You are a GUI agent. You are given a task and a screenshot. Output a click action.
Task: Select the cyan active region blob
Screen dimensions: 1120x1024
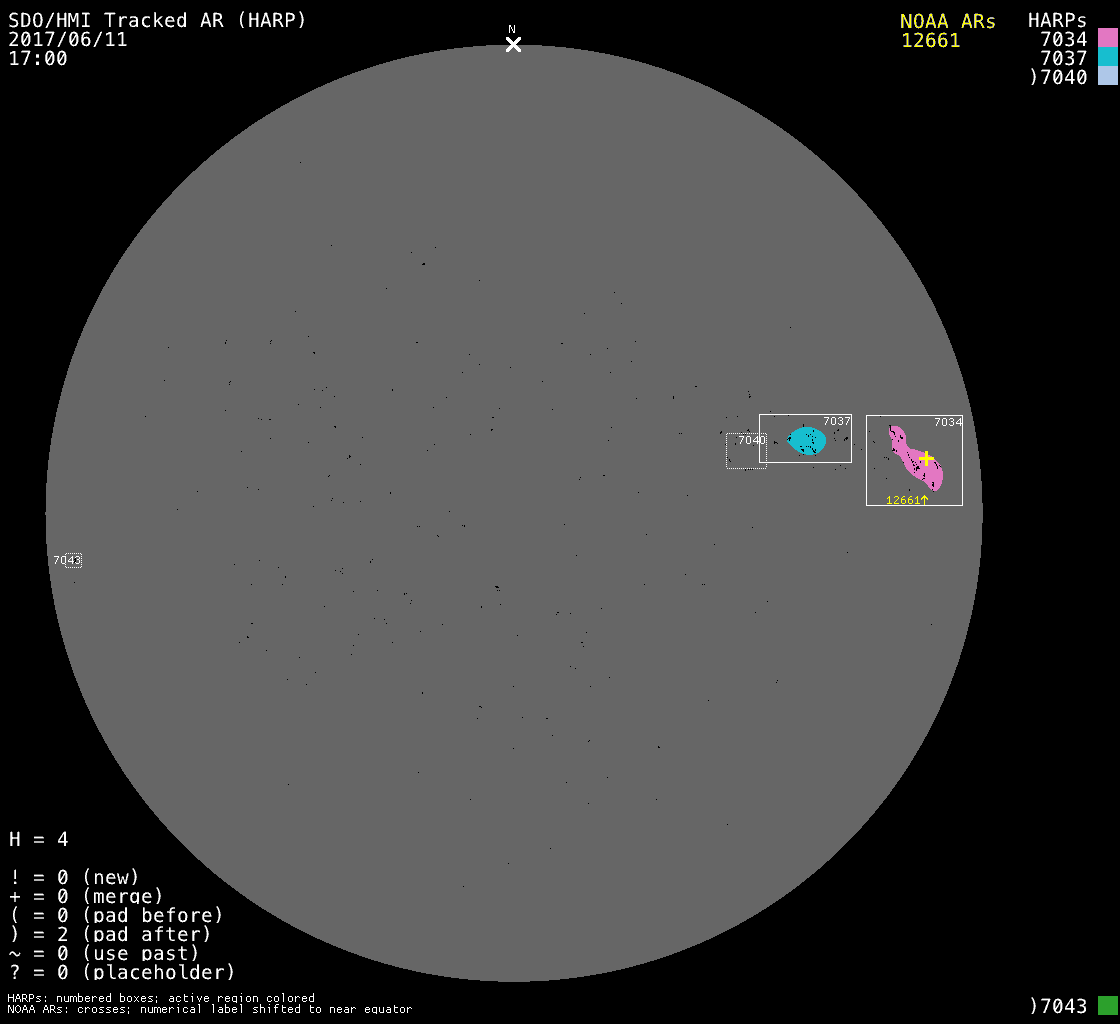click(x=807, y=441)
